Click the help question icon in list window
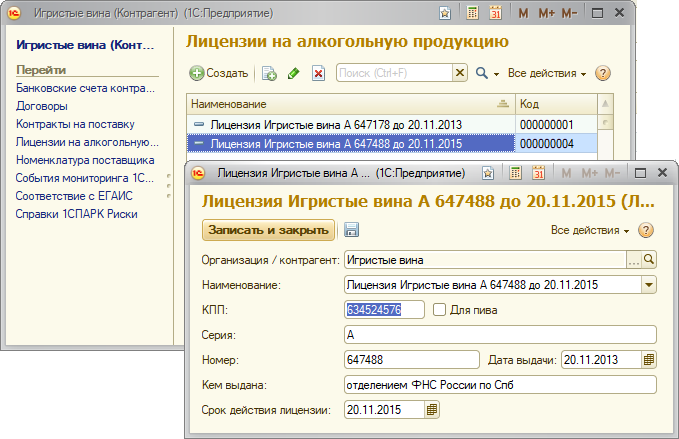The image size is (679, 439). pyautogui.click(x=603, y=73)
